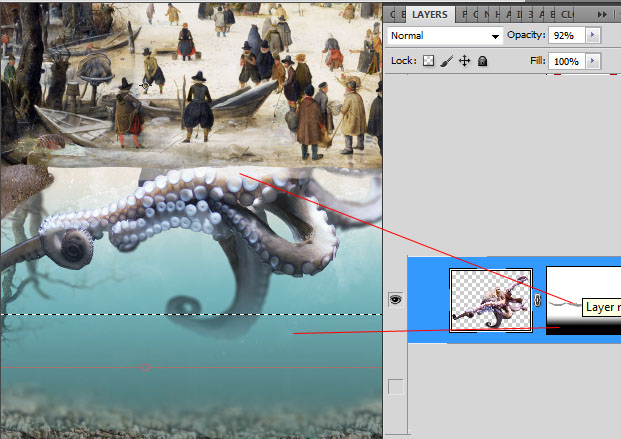Select the octopus layer's mask thumbnail
This screenshot has height=439, width=621.
[x=583, y=301]
